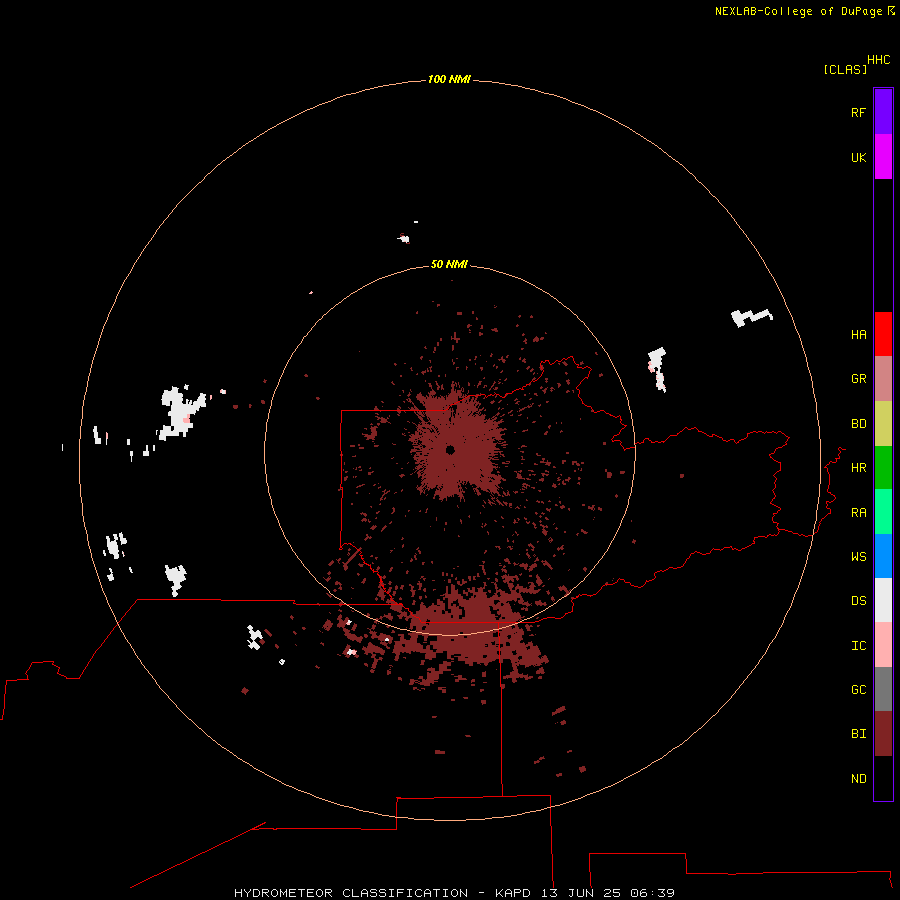Click the BI legend label
The height and width of the screenshot is (900, 900).
(x=858, y=734)
